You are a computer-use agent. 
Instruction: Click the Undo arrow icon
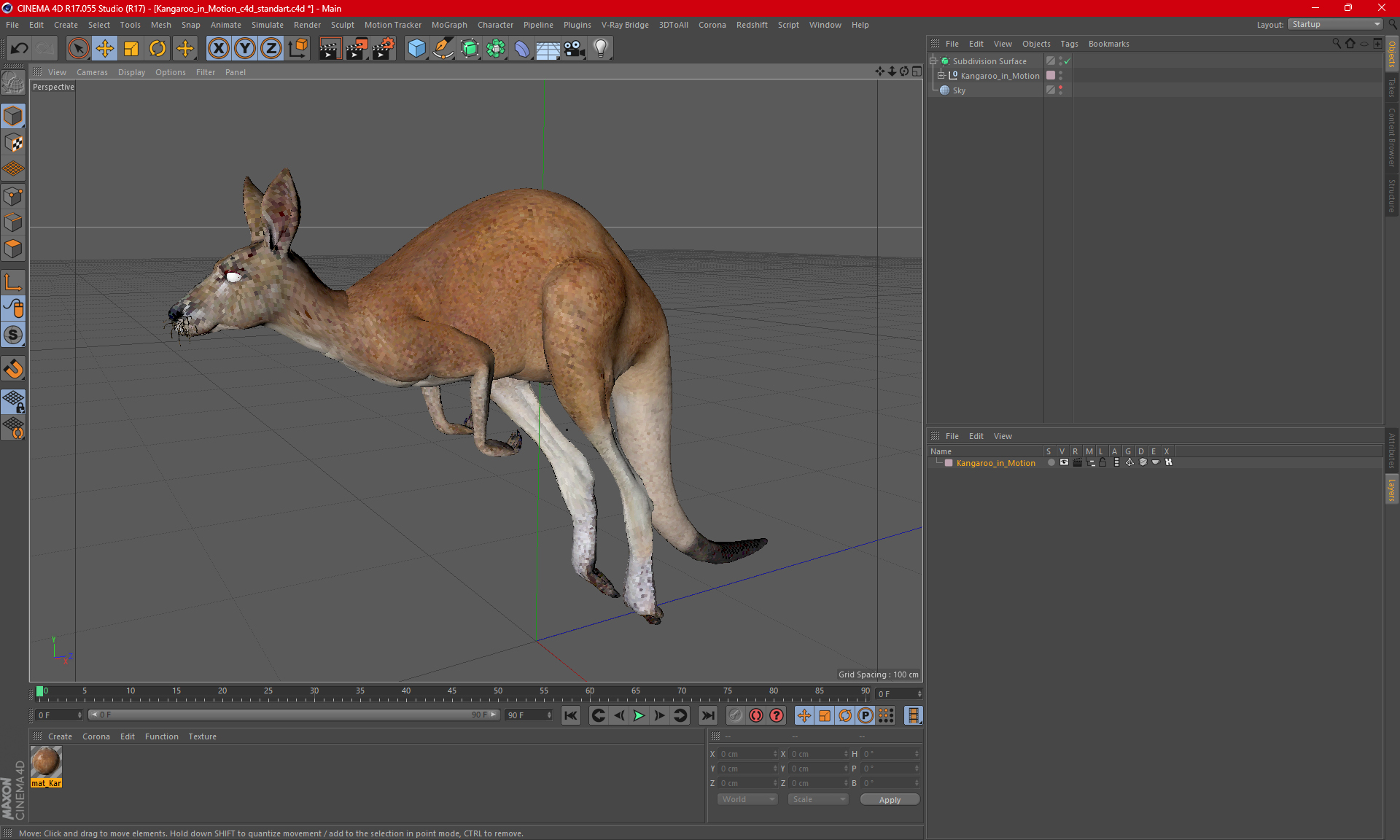pos(20,49)
